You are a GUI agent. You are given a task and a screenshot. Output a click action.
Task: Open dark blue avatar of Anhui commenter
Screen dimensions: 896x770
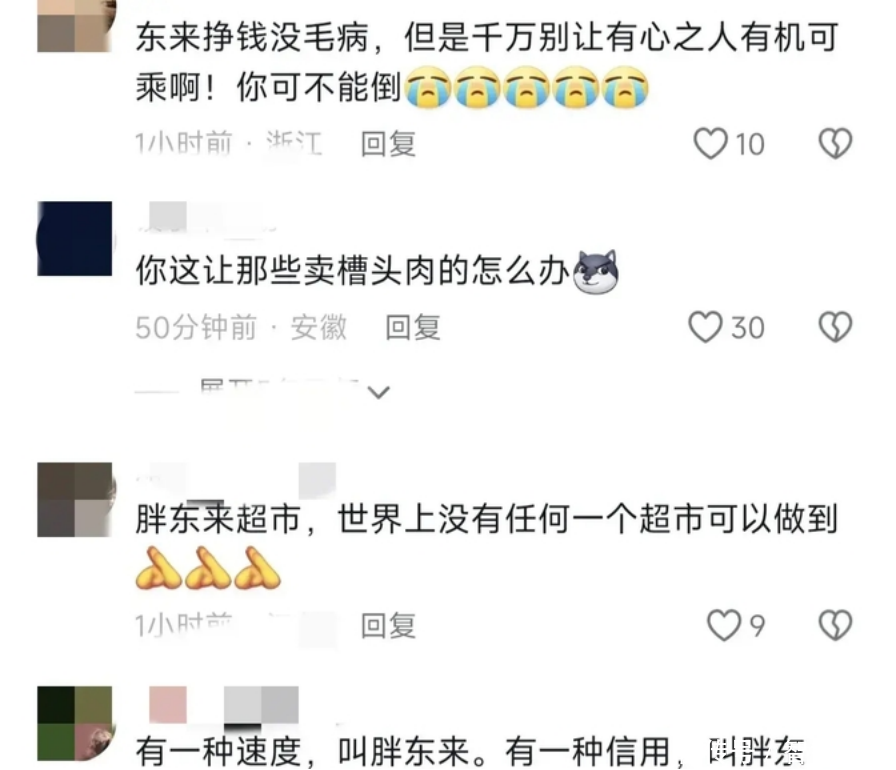pos(75,239)
